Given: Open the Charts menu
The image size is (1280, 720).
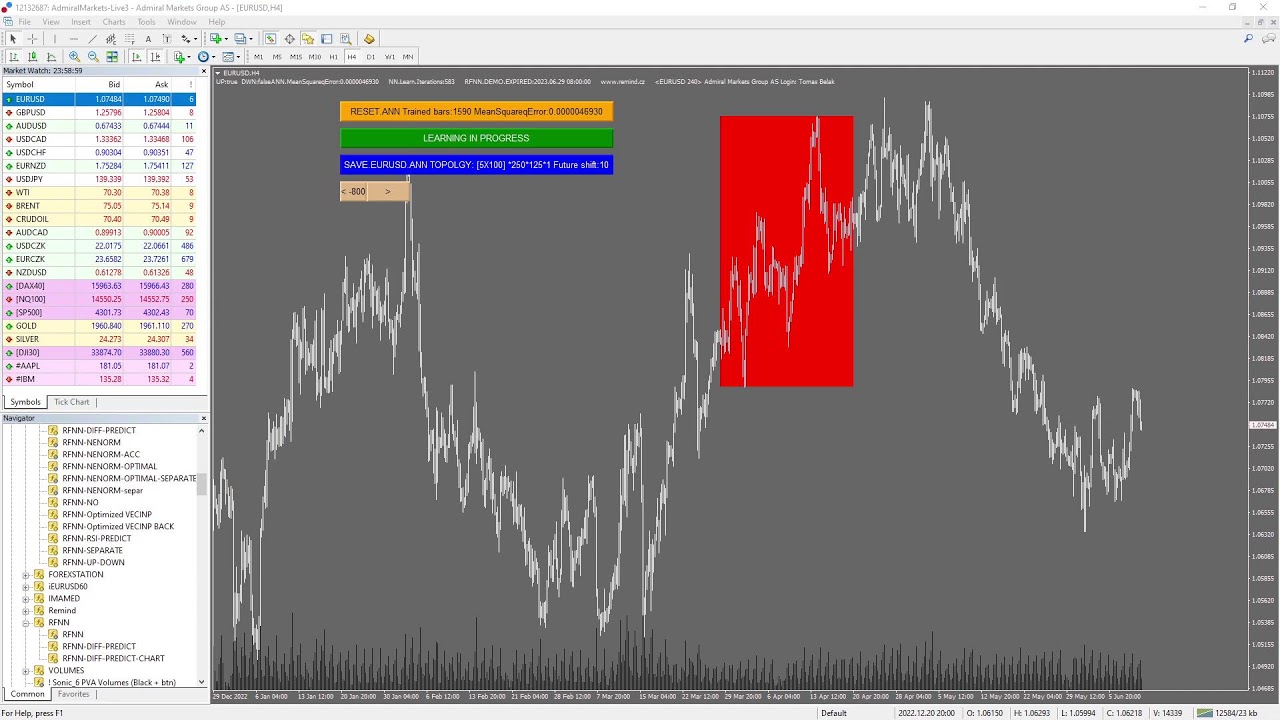Looking at the screenshot, I should tap(114, 22).
